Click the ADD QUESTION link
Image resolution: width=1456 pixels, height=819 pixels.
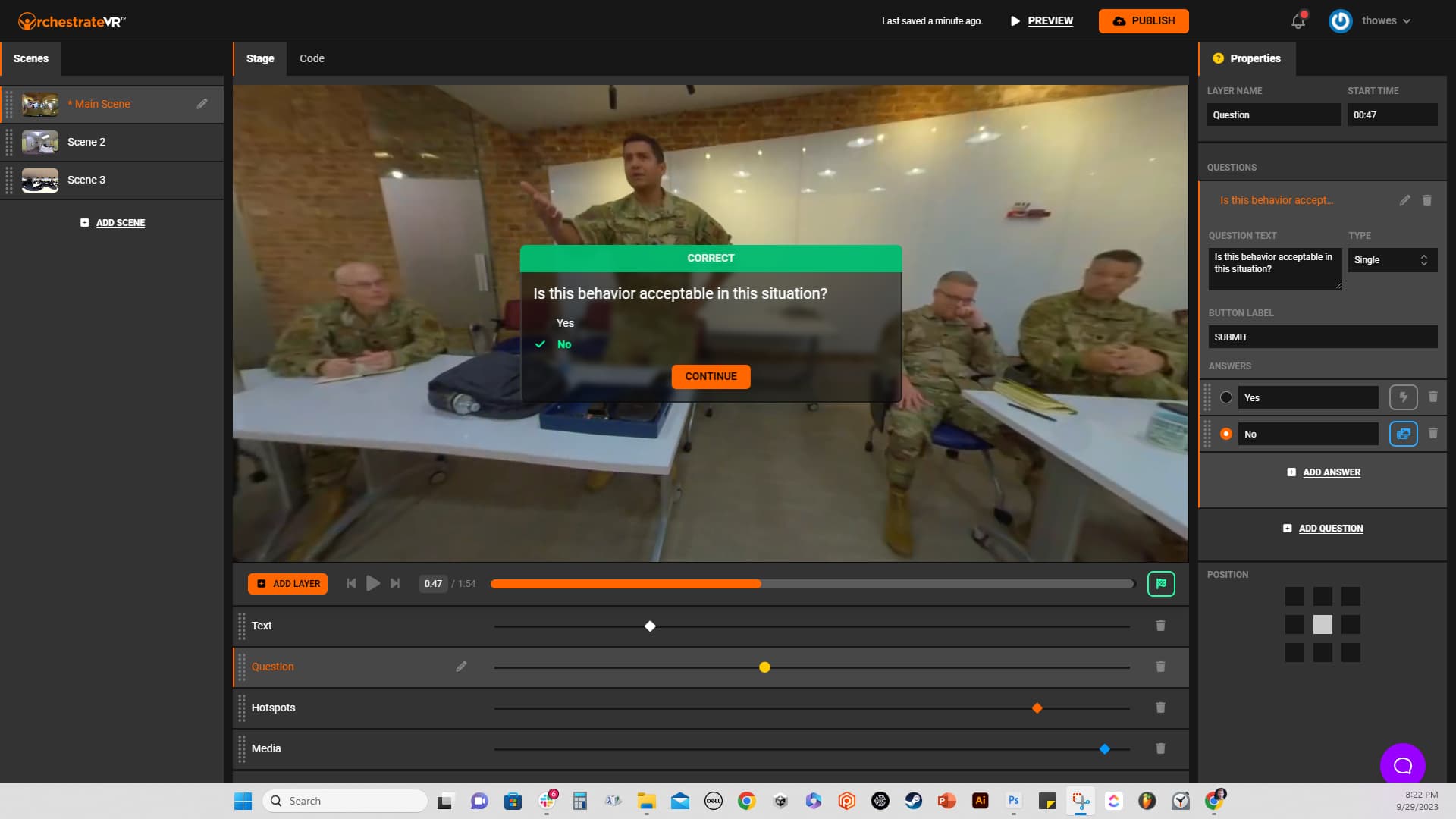[1330, 529]
